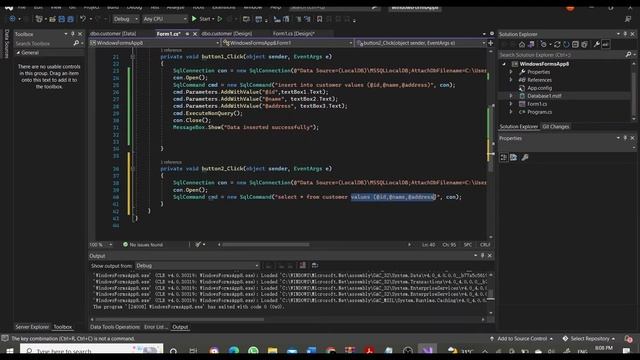Click the Open File folder icon in toolbar
This screenshot has width=640, height=360.
point(52,19)
